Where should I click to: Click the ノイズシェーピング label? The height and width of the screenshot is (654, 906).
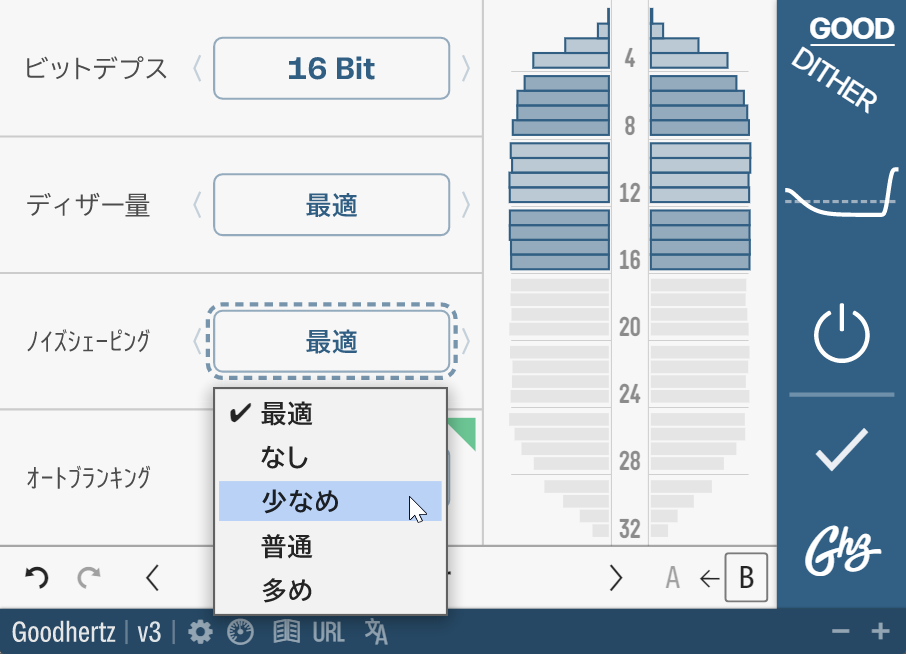point(88,341)
